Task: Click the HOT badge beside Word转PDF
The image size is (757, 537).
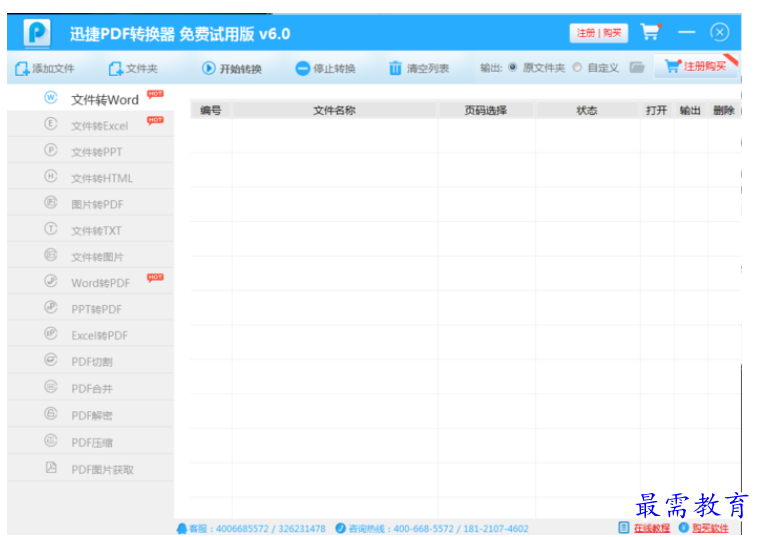Action: pos(155,277)
